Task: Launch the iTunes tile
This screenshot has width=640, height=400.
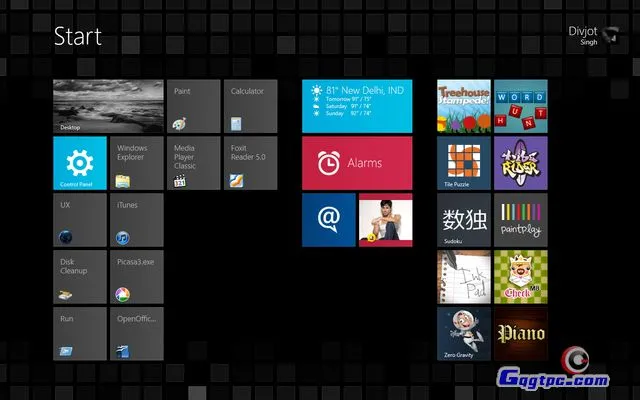Action: [136, 220]
